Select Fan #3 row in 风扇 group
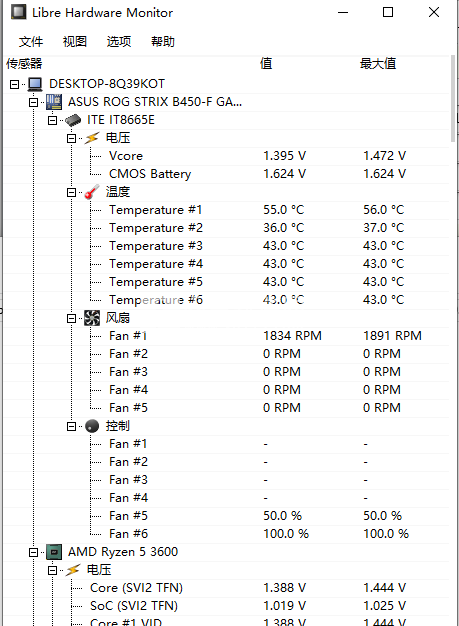The height and width of the screenshot is (626, 459). (227, 372)
